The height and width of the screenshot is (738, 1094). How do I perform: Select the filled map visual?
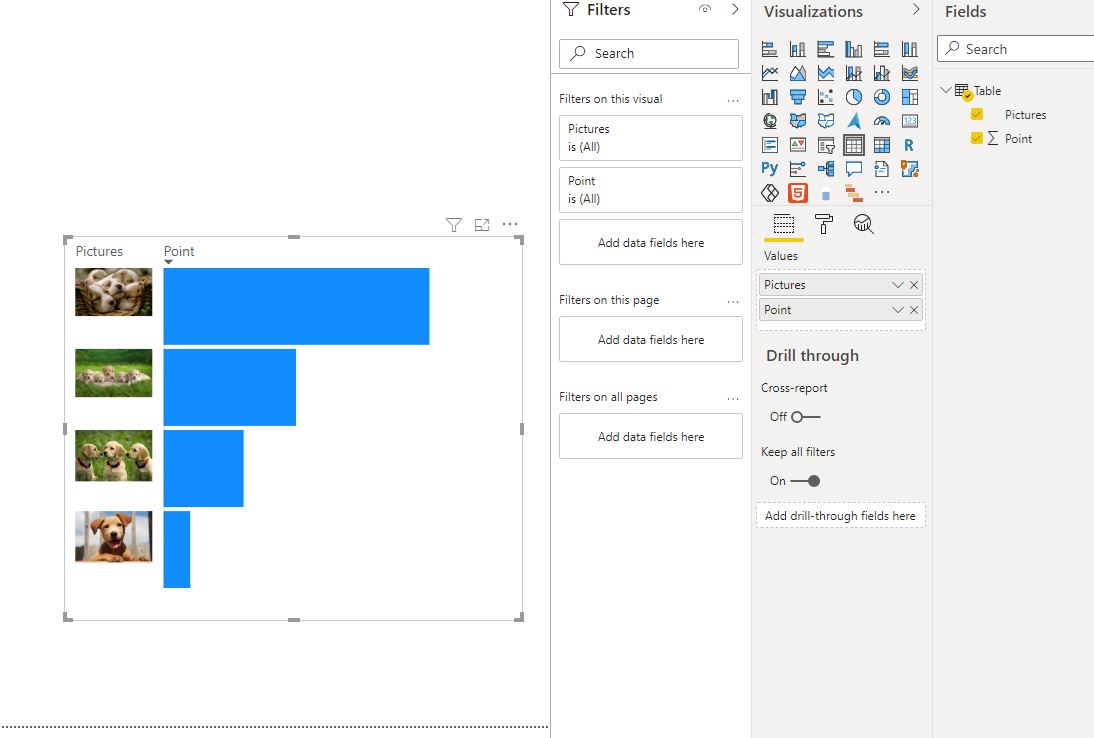797,121
